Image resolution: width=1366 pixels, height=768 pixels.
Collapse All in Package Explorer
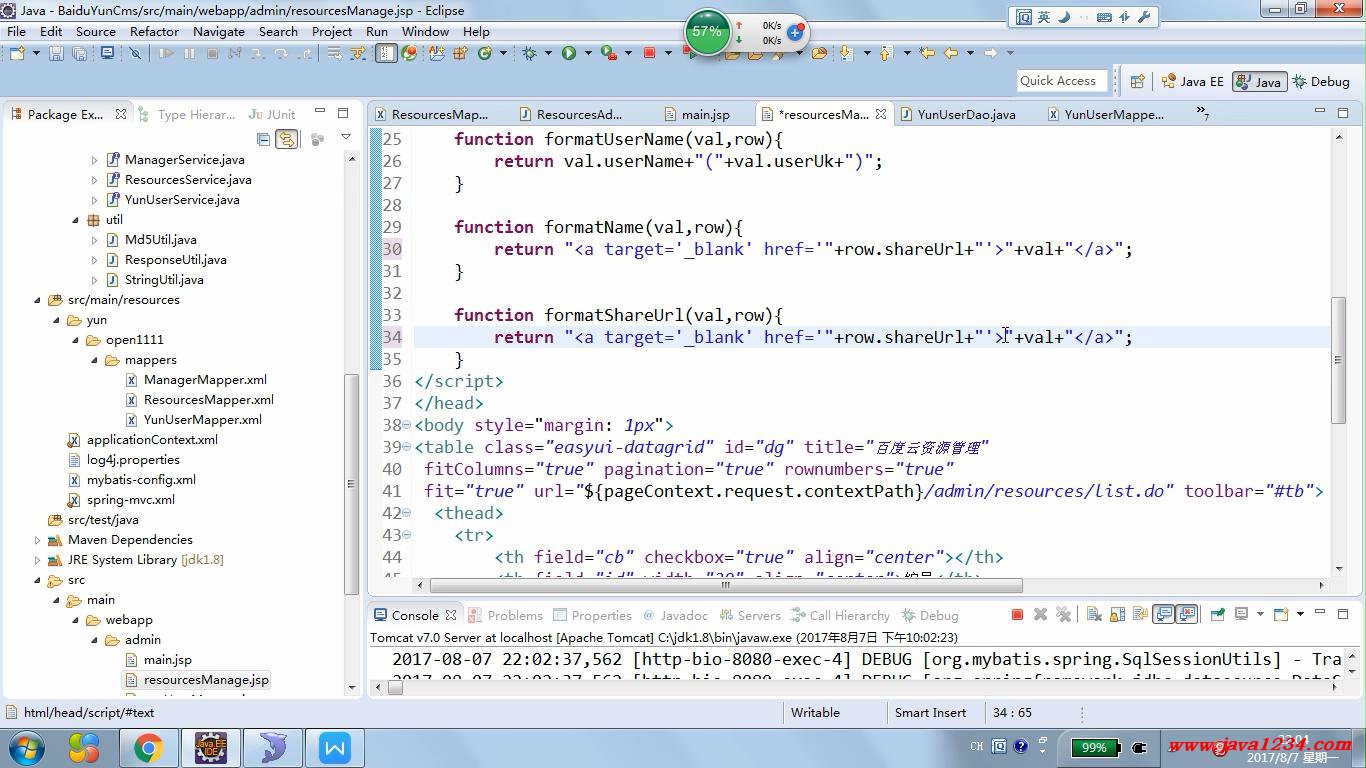[263, 139]
